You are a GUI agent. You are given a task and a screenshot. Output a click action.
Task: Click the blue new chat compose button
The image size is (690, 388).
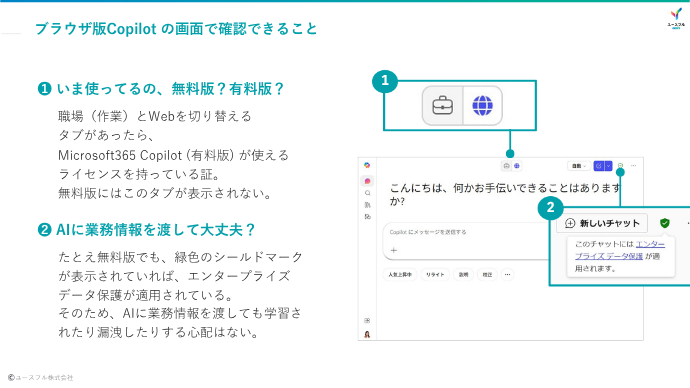tap(598, 166)
